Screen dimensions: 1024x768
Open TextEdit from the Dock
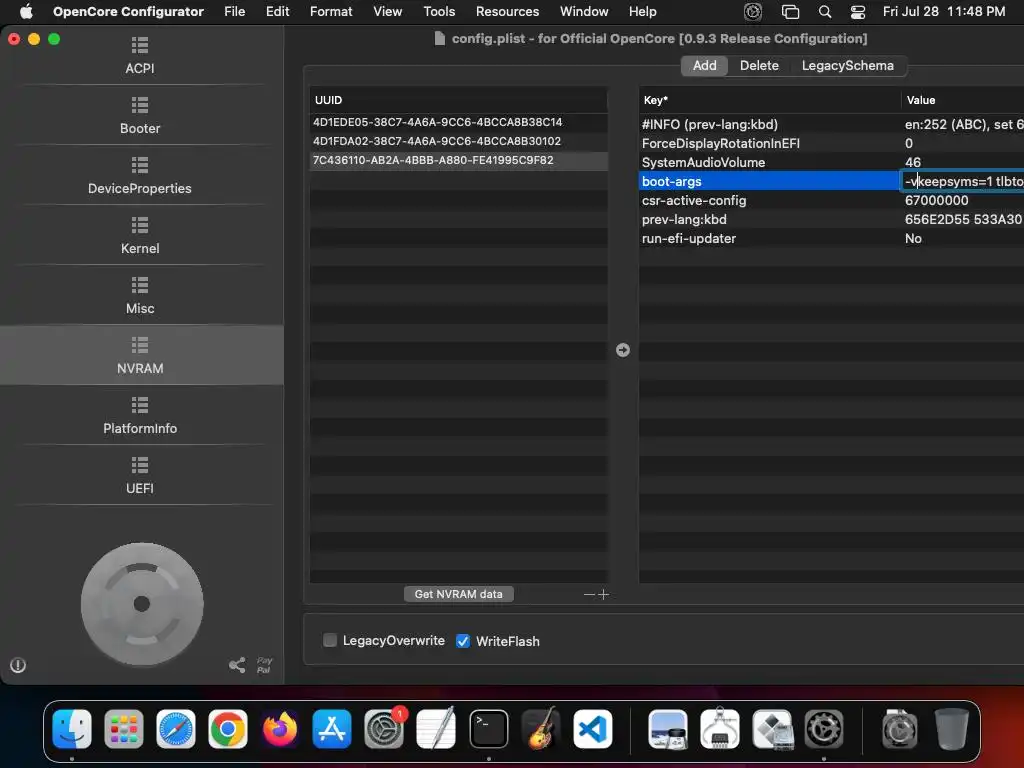tap(436, 729)
